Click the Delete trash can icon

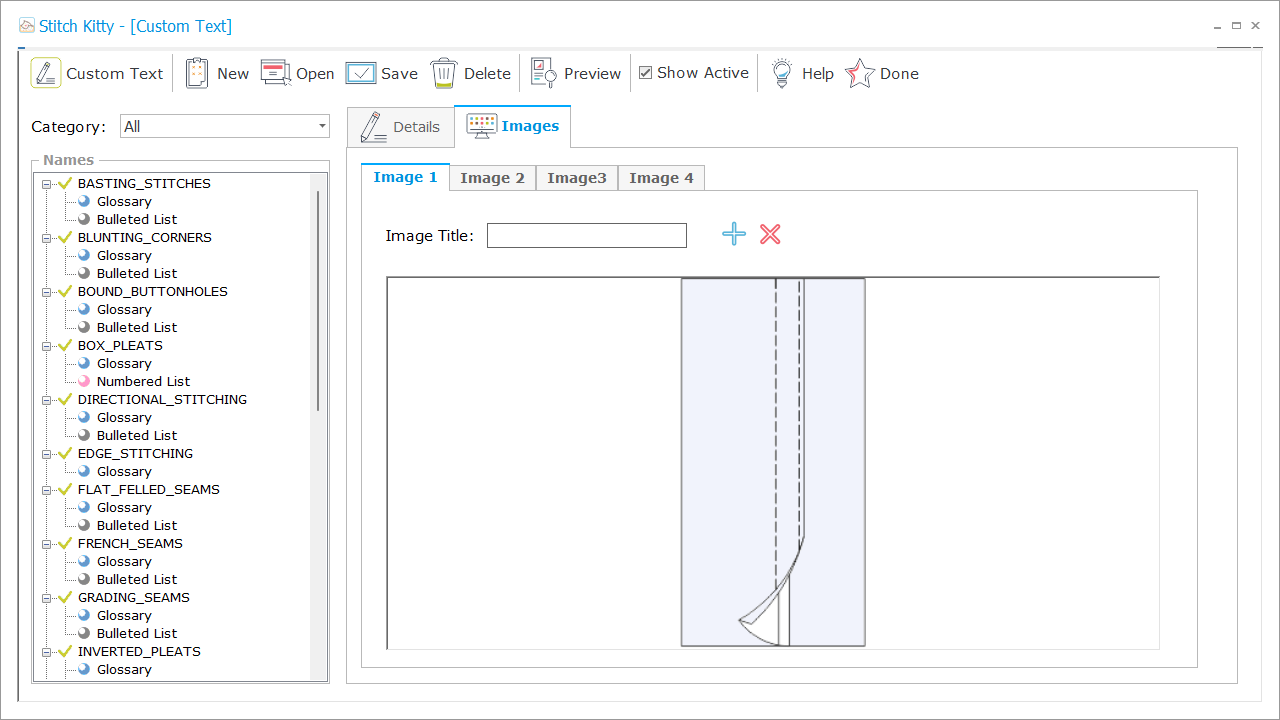click(444, 73)
